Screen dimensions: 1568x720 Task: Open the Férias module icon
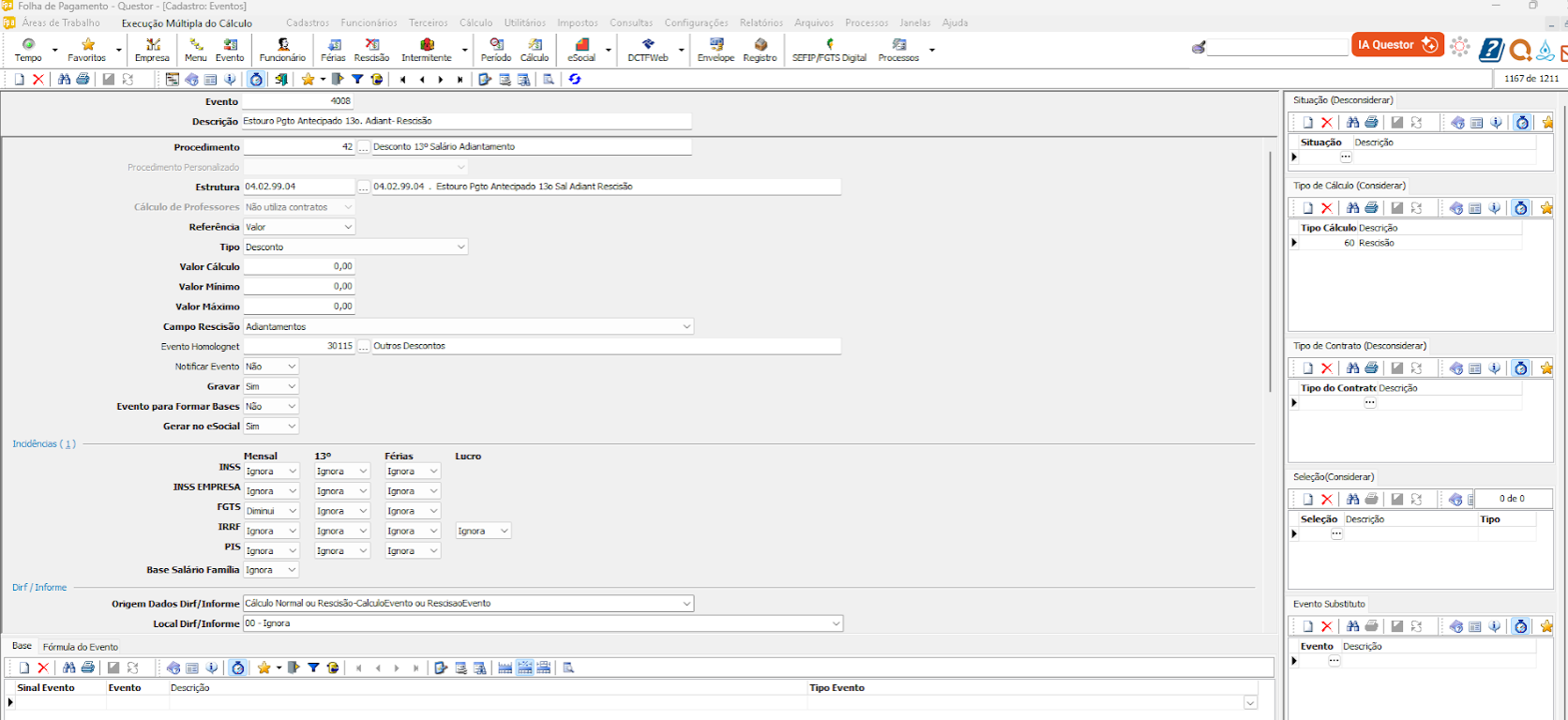pos(333,50)
